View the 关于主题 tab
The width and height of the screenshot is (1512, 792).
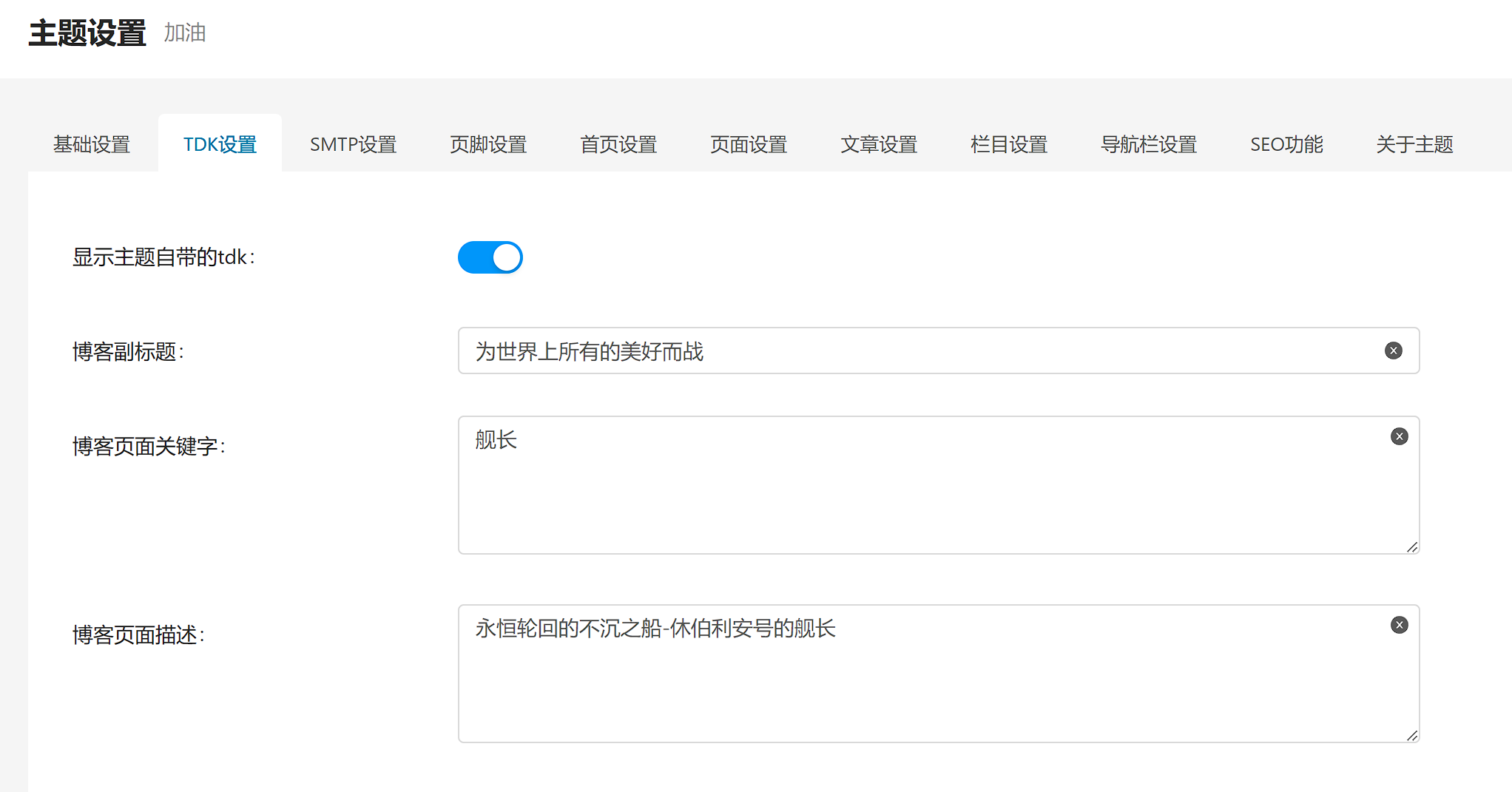1414,144
